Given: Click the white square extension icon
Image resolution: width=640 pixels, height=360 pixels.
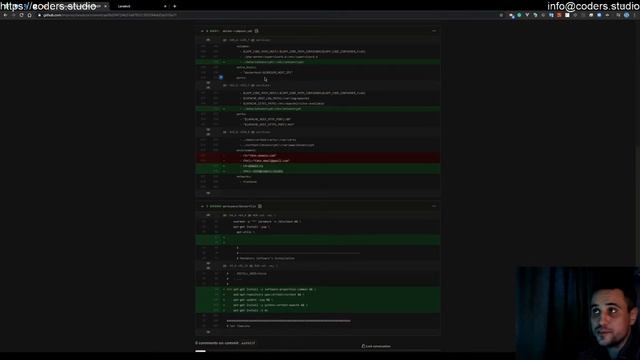Looking at the screenshot, I should (x=567, y=15).
